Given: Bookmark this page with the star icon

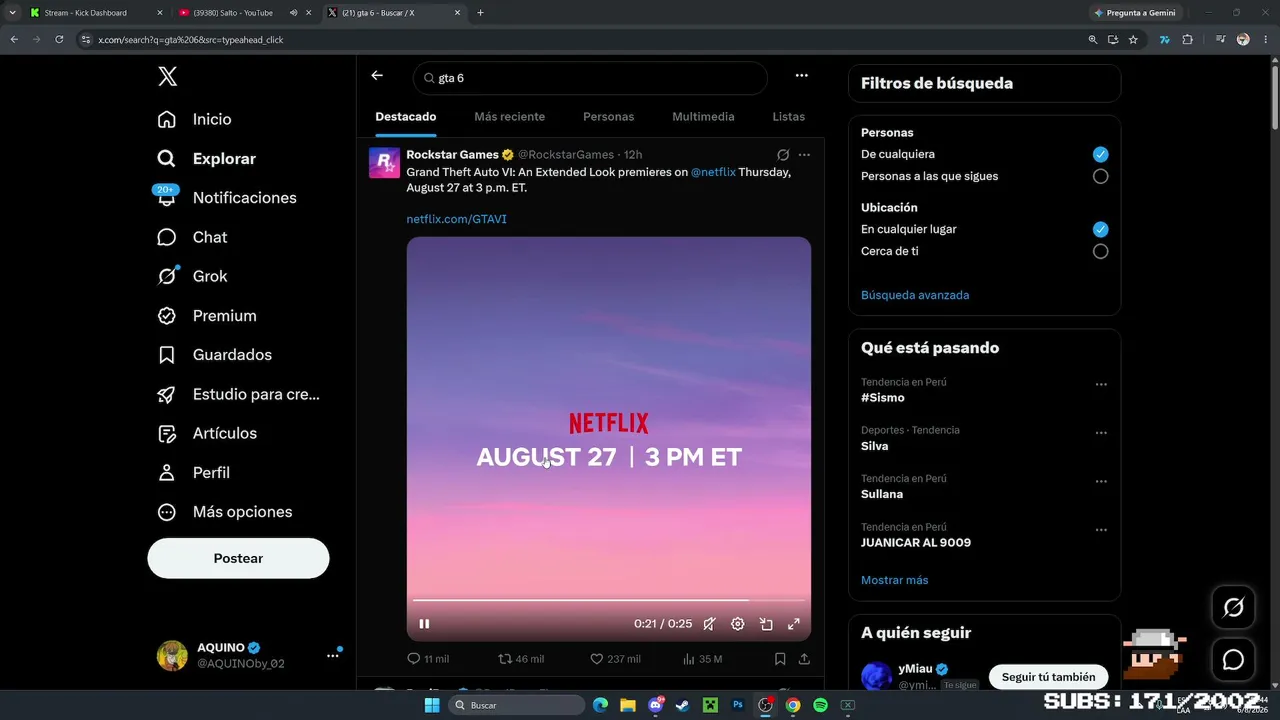Looking at the screenshot, I should [1133, 40].
